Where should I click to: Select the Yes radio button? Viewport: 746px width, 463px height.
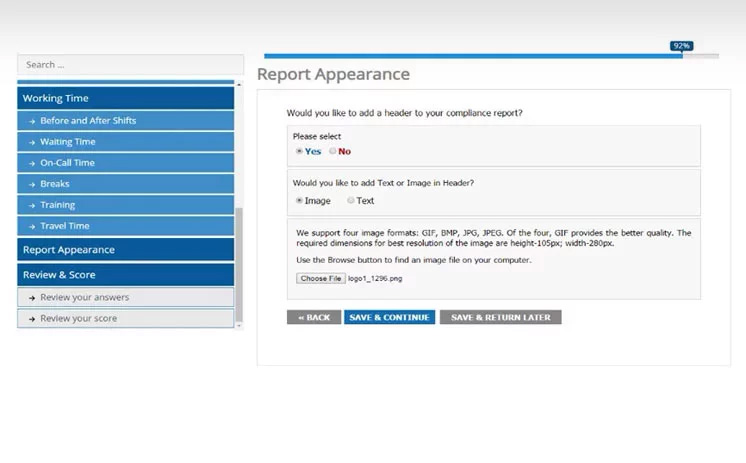[x=299, y=152]
